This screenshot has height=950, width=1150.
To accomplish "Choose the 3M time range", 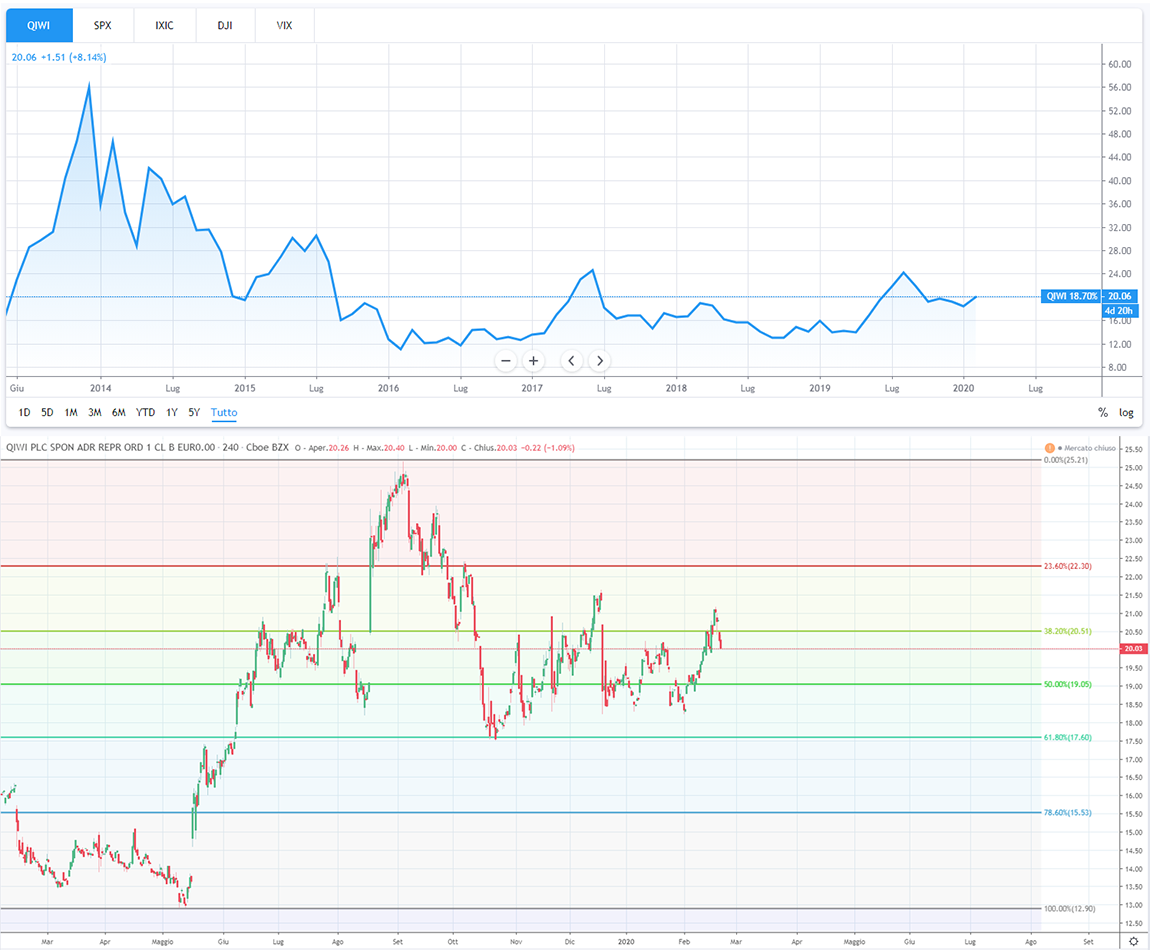I will (x=95, y=412).
